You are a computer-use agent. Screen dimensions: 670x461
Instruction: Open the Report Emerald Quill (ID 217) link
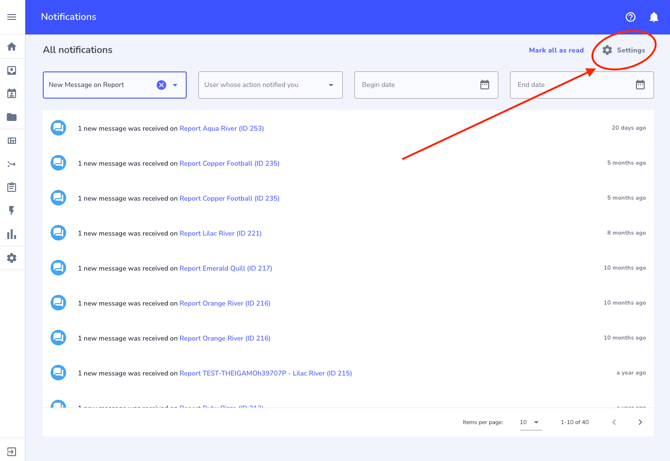225,268
